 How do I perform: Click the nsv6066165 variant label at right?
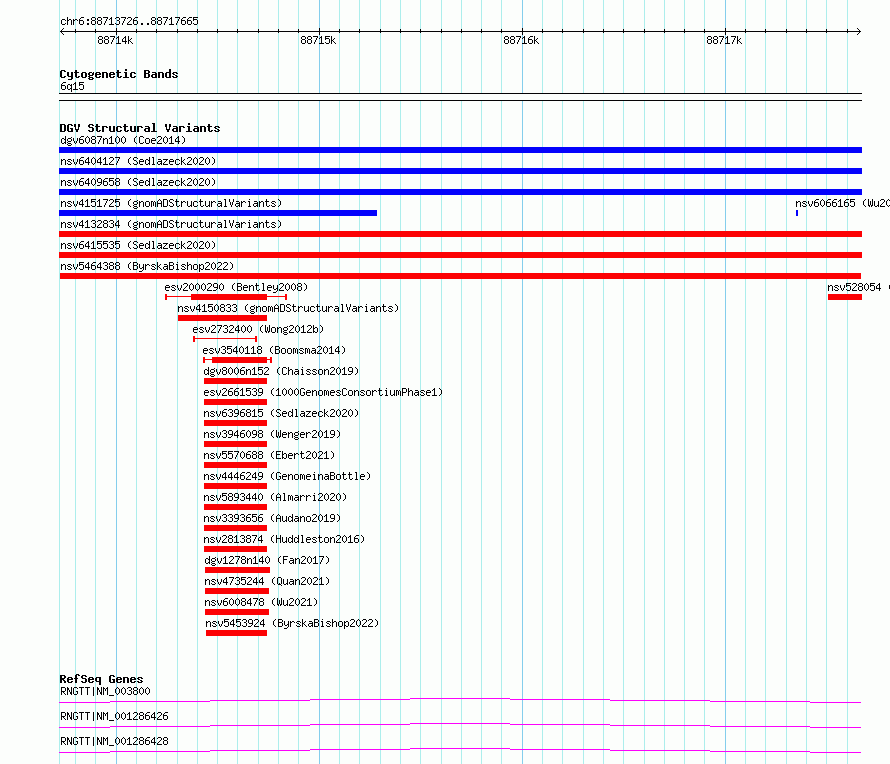pyautogui.click(x=842, y=203)
